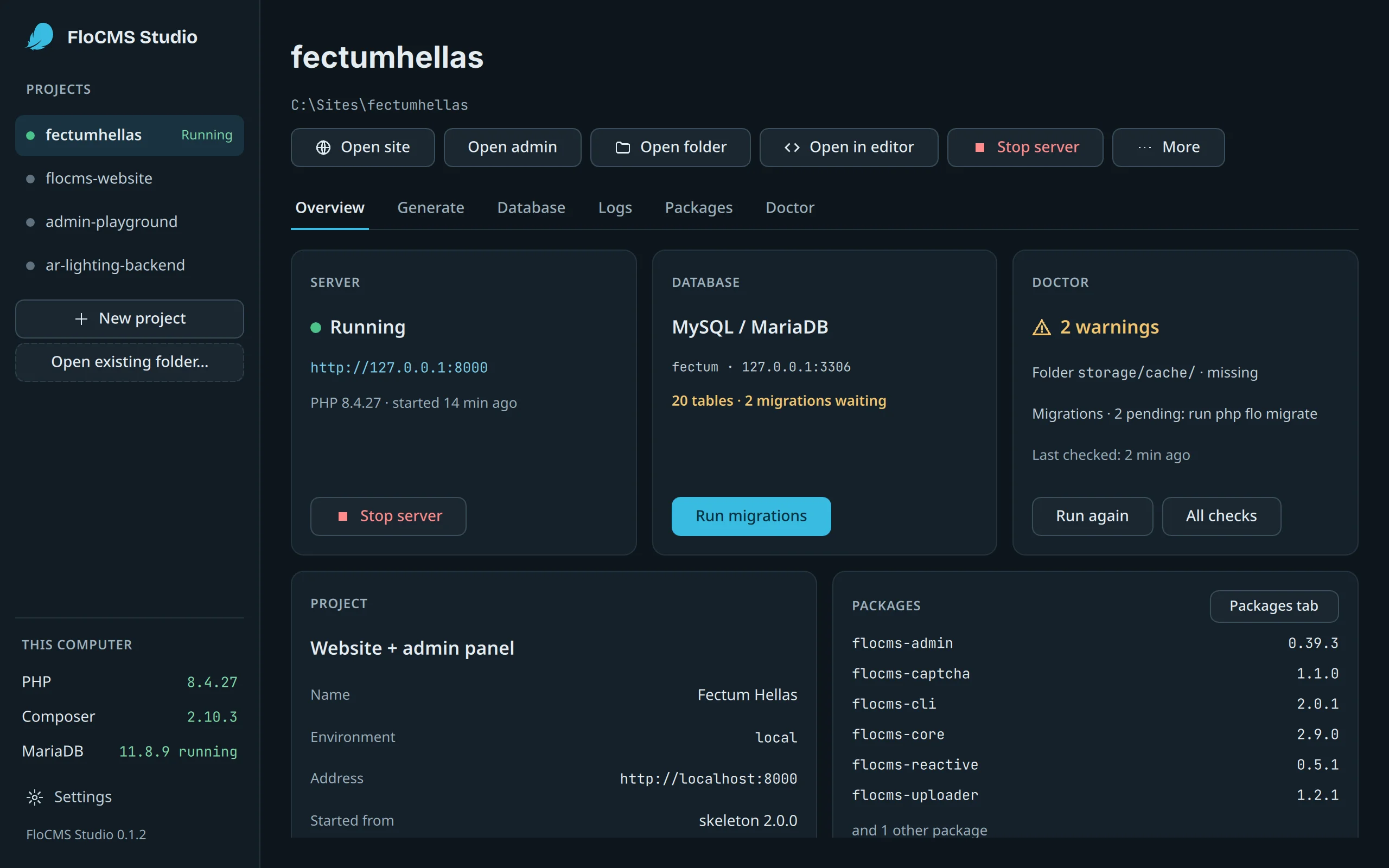
Task: Click the Open site button label
Action: (x=375, y=148)
